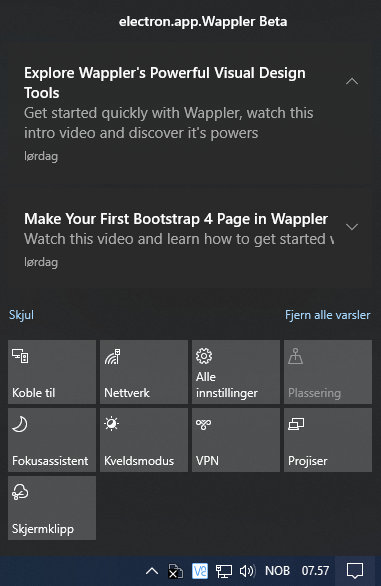The width and height of the screenshot is (381, 586).
Task: Open the Projiser display tile
Action: click(328, 440)
